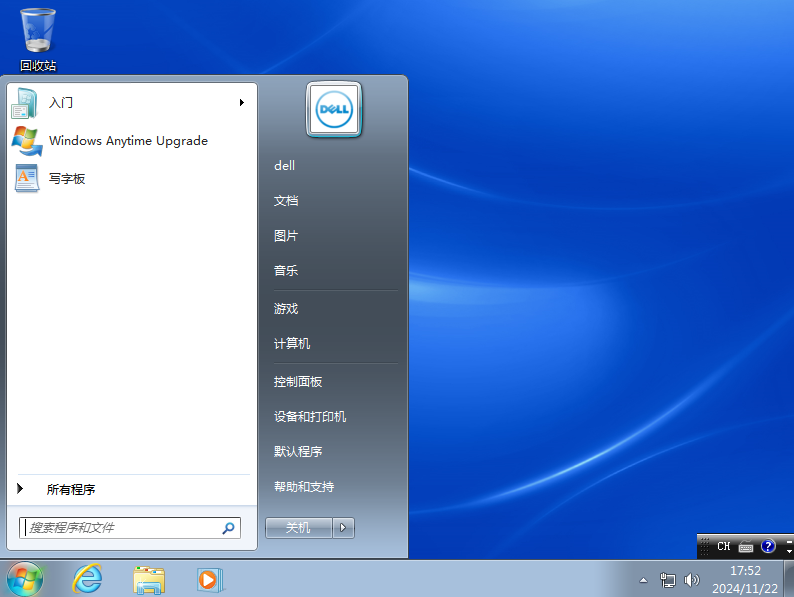Open Pictures (图片)
Image resolution: width=794 pixels, height=597 pixels.
286,235
